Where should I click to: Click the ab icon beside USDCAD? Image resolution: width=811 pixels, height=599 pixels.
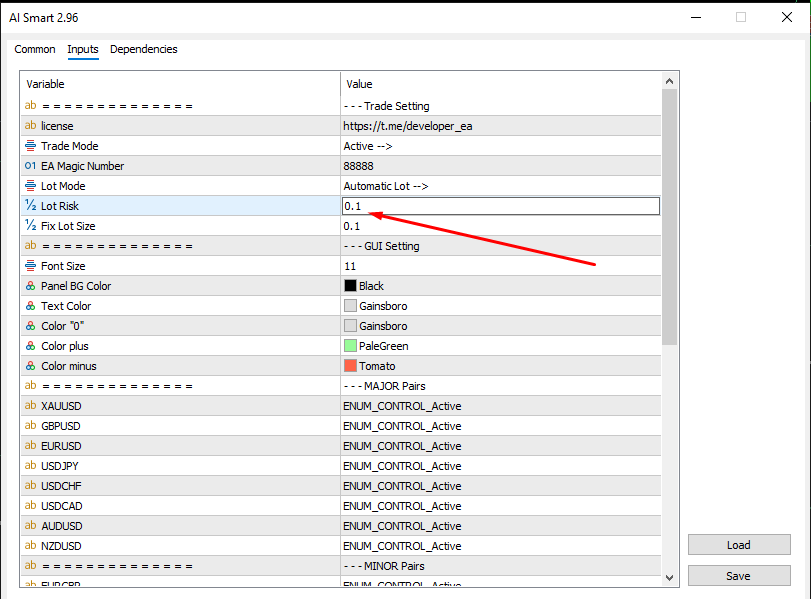pyautogui.click(x=31, y=505)
